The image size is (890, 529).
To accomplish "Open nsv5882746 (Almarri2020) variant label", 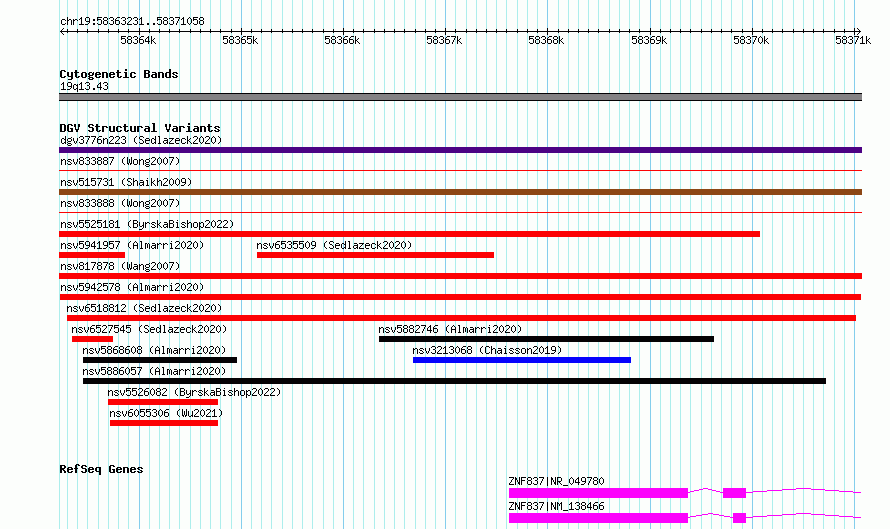I will 450,329.
